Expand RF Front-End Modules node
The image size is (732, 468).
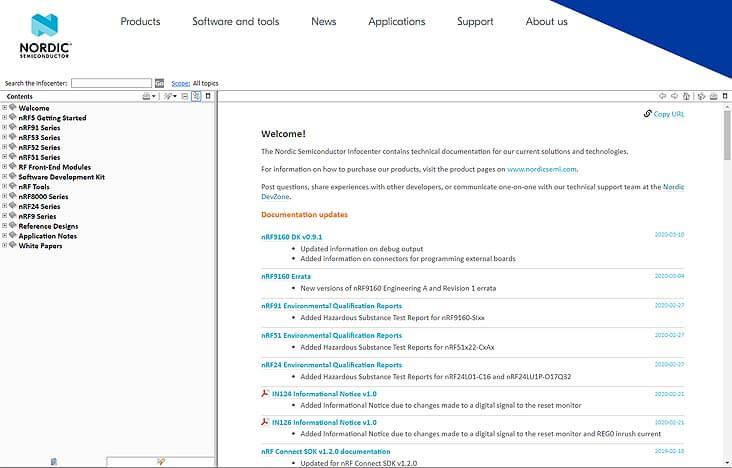(5, 166)
